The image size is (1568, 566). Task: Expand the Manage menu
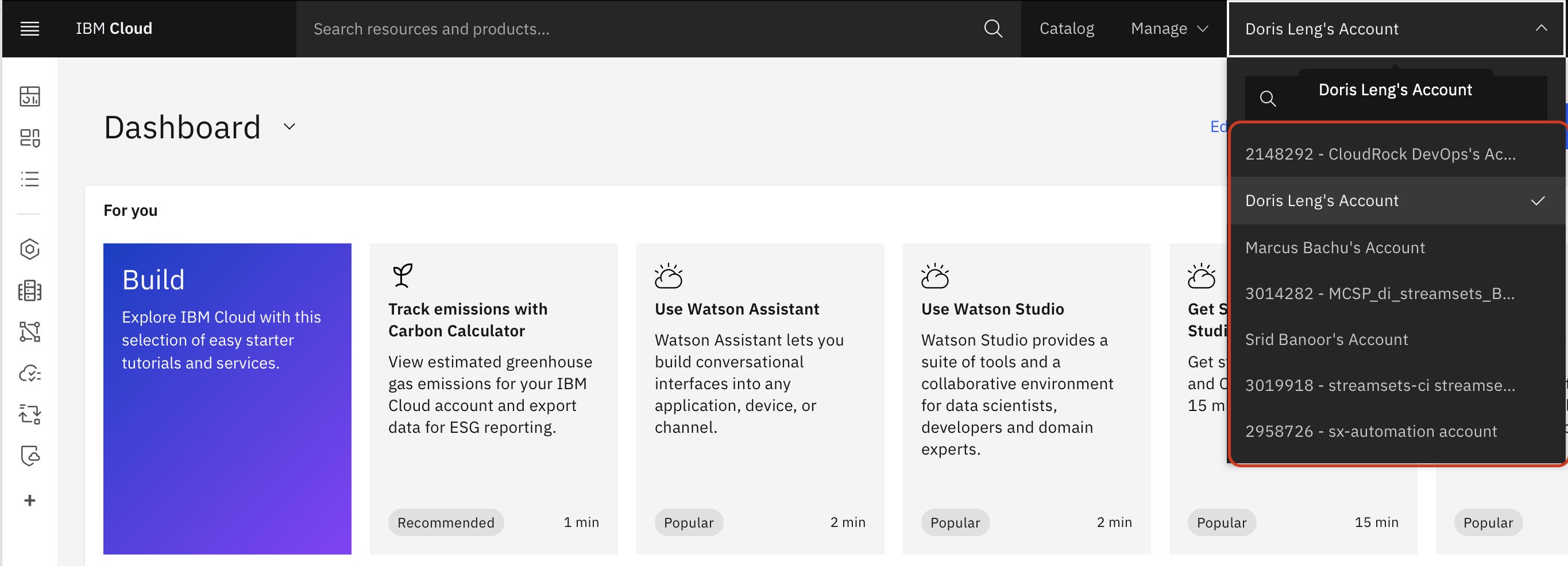[x=1169, y=29]
